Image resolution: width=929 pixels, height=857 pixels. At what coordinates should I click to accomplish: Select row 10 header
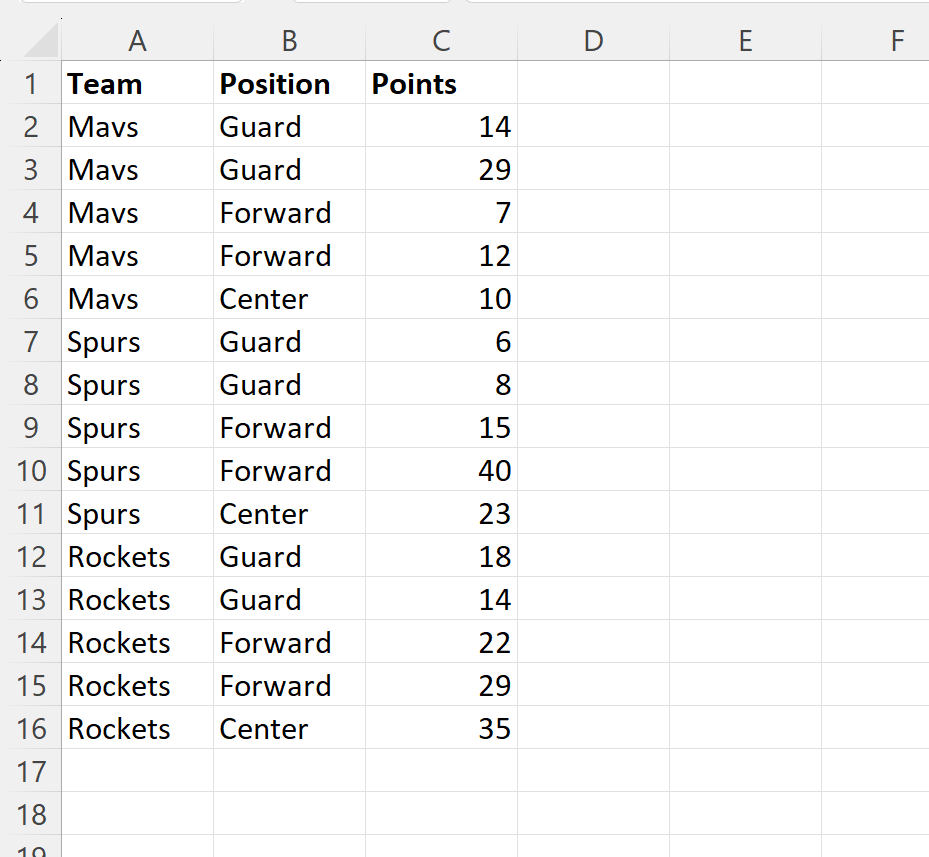[31, 471]
